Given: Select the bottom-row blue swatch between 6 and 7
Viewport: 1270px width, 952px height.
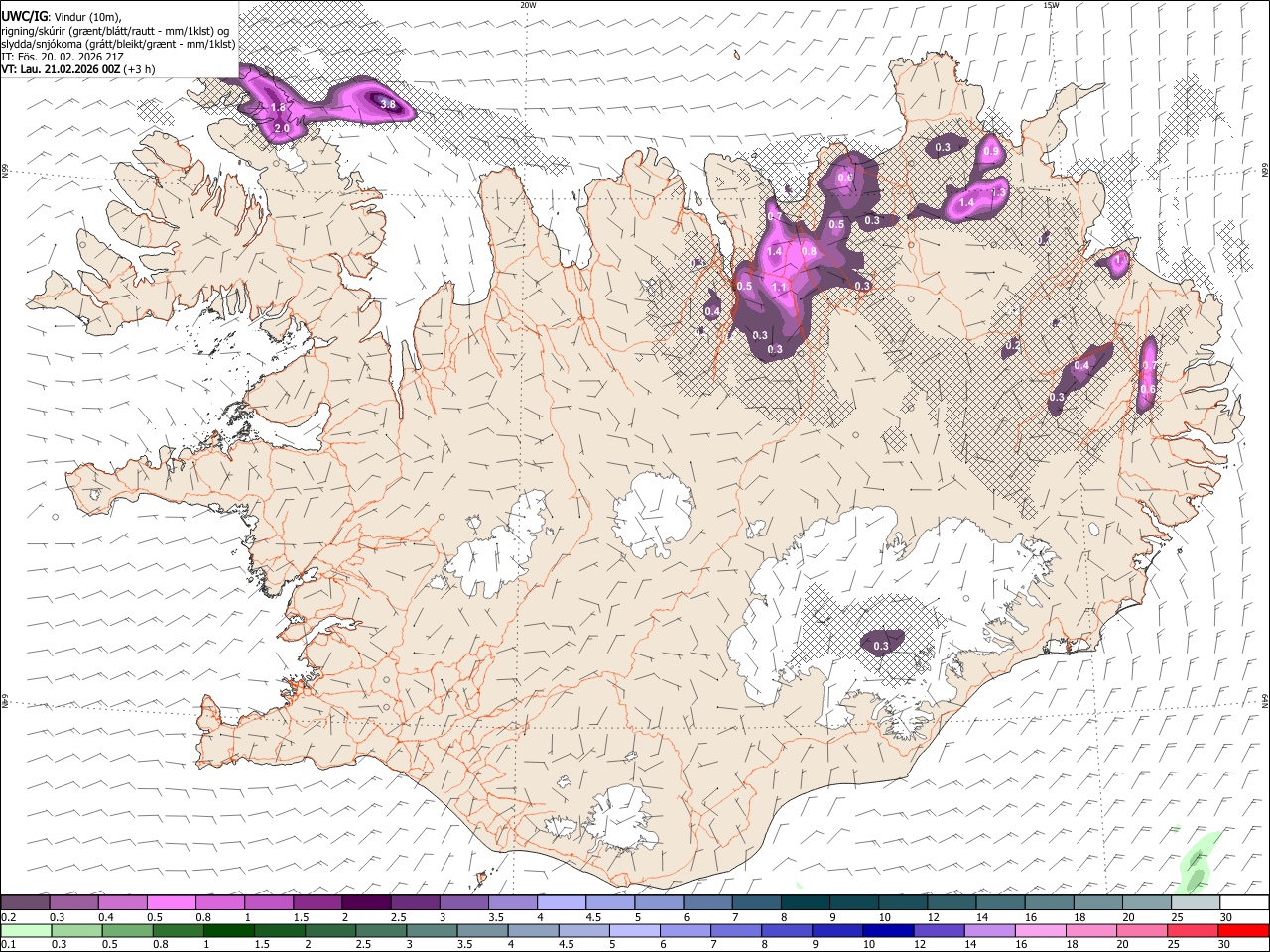Looking at the screenshot, I should pyautogui.click(x=687, y=931).
